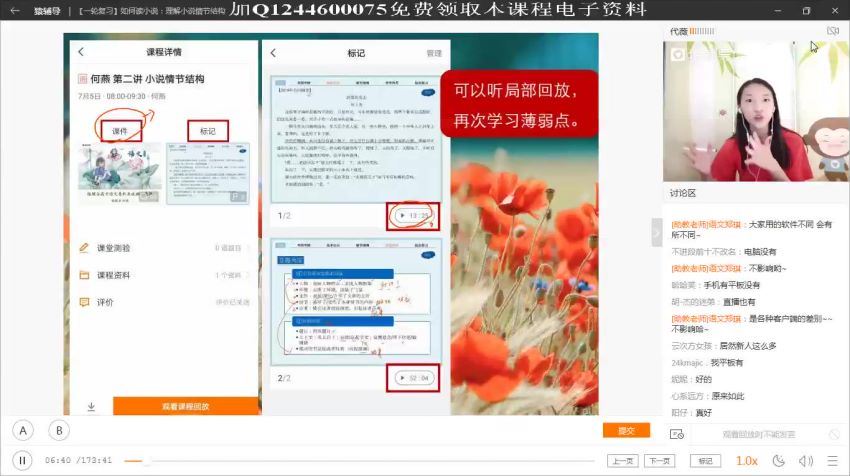Open the 1.0x playback speed selector
This screenshot has width=850, height=476.
[746, 461]
